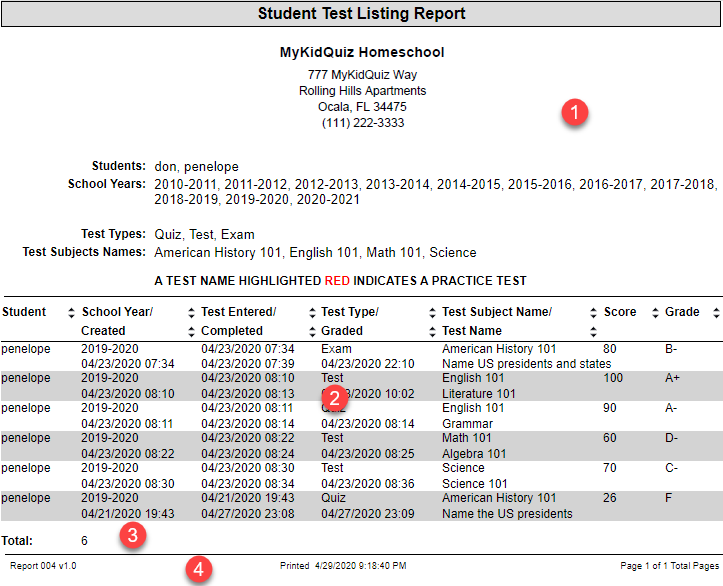Sort using arrows beside Test Entered/ header
The width and height of the screenshot is (723, 586).
point(312,313)
